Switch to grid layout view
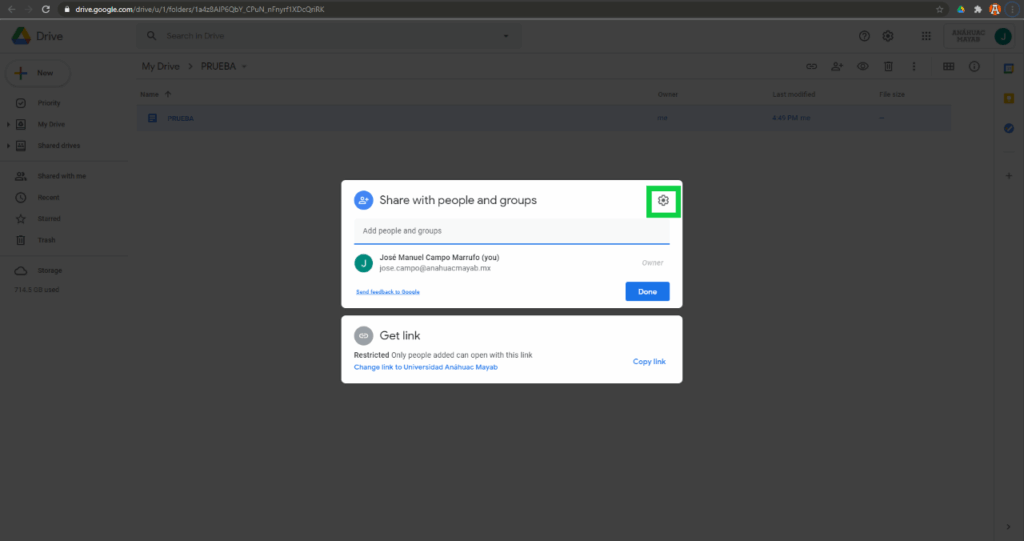The height and width of the screenshot is (541, 1024). click(948, 67)
